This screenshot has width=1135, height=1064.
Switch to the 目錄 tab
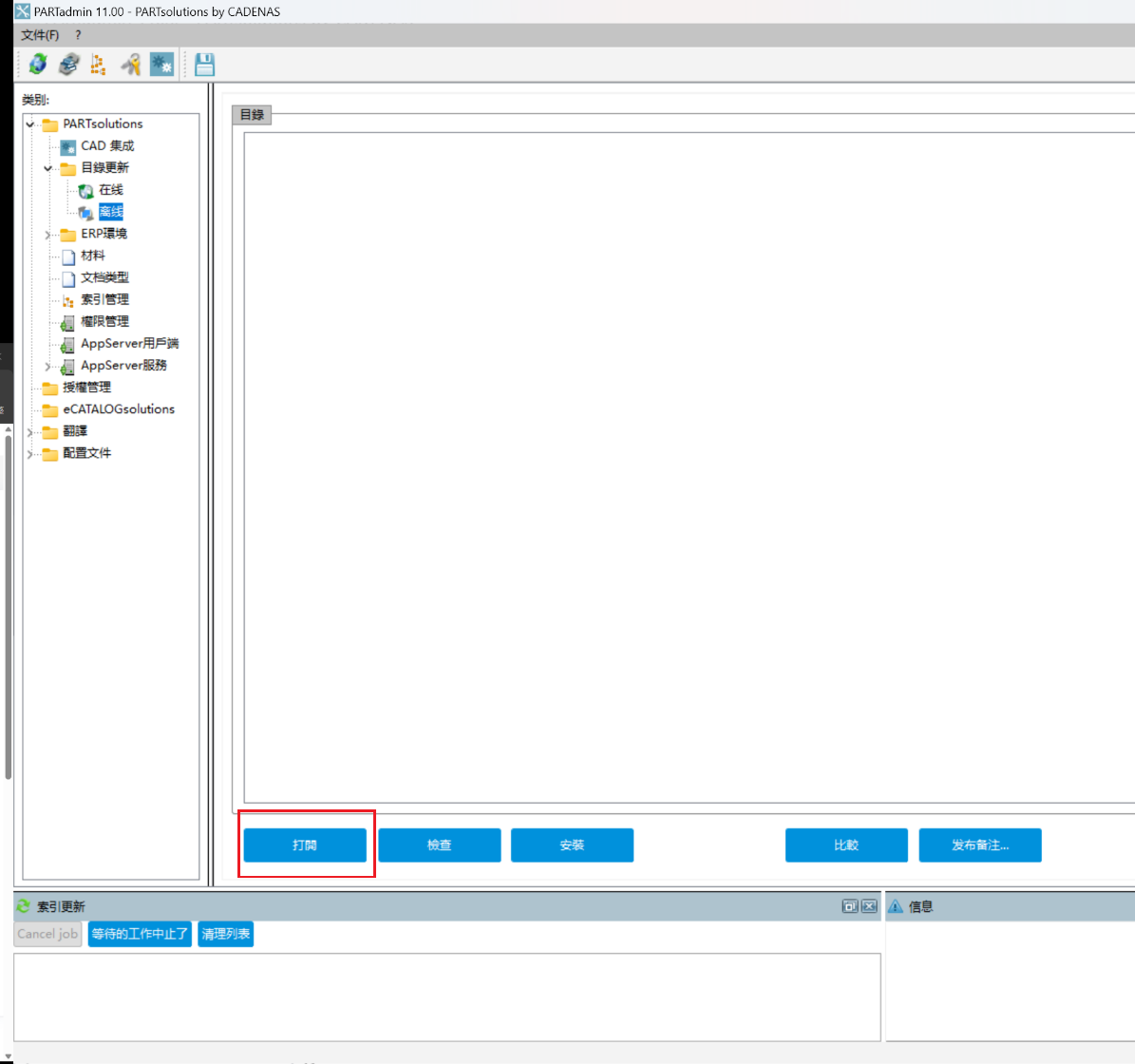coord(252,114)
